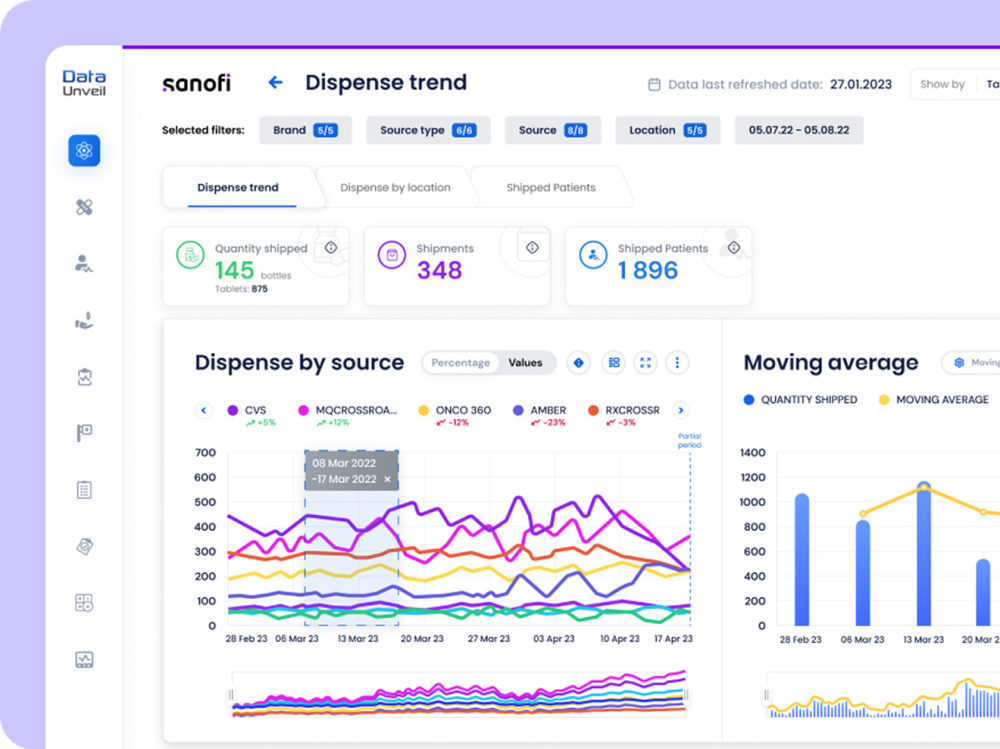Click the blue info icon for Dispense by source
Screen dimensions: 1000x749
pos(578,362)
